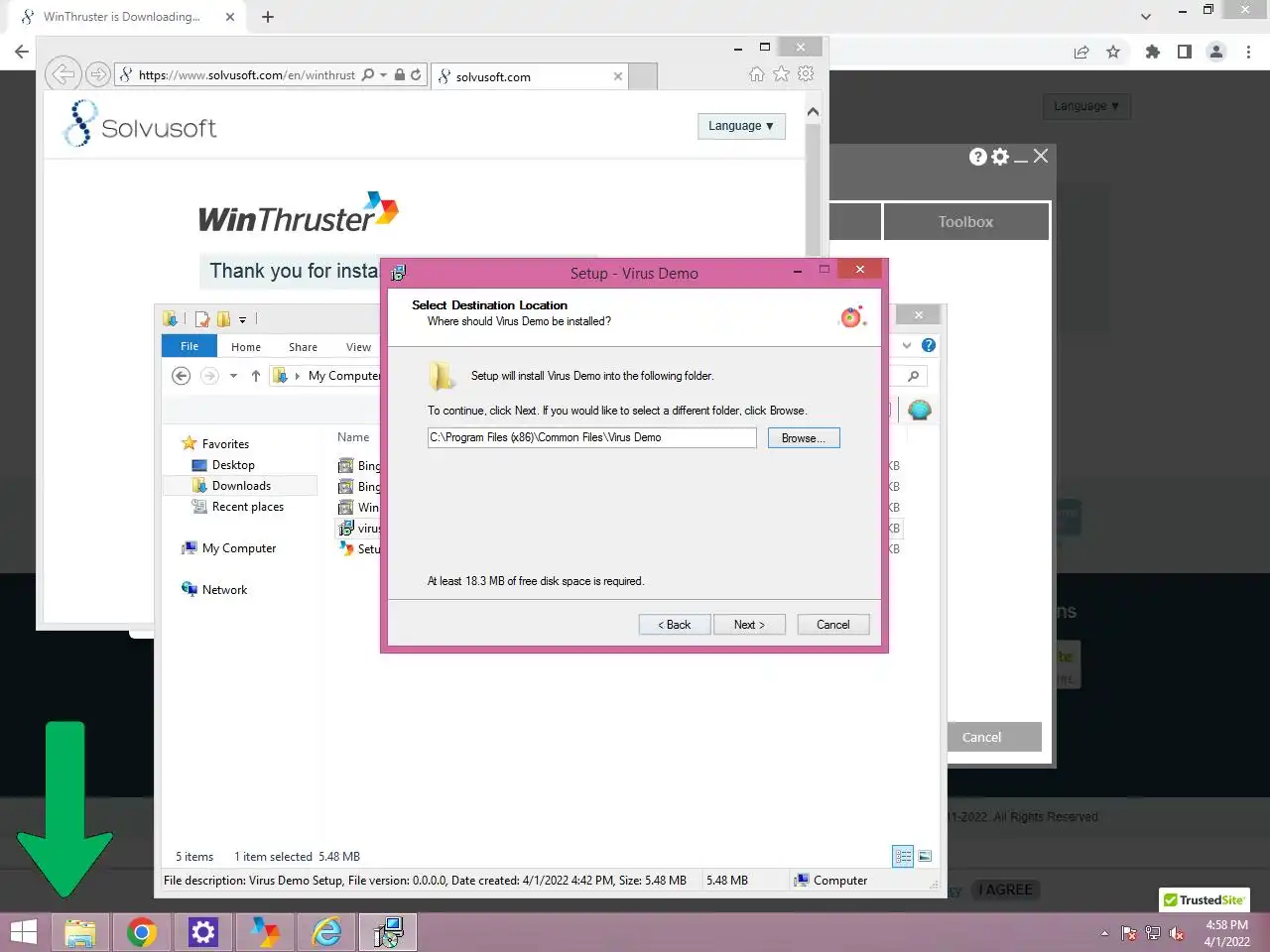Image resolution: width=1270 pixels, height=952 pixels.
Task: Click the IE page vertical scrollbar up arrow
Action: pos(813,112)
